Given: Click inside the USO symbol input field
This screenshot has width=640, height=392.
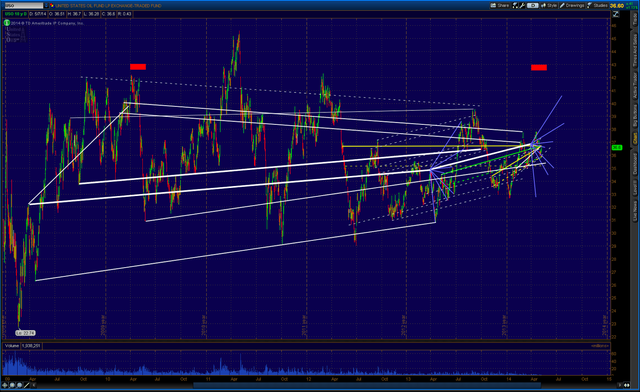Looking at the screenshot, I should pyautogui.click(x=24, y=5).
